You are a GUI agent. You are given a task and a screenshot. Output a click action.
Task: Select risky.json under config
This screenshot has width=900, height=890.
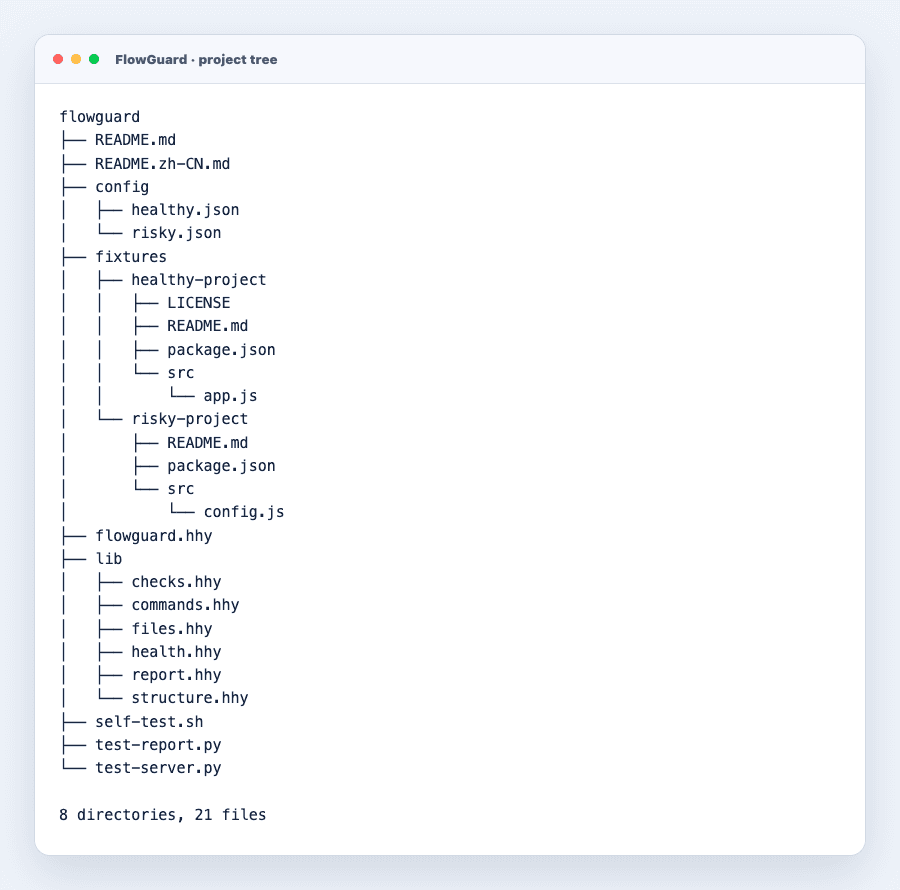pos(176,233)
